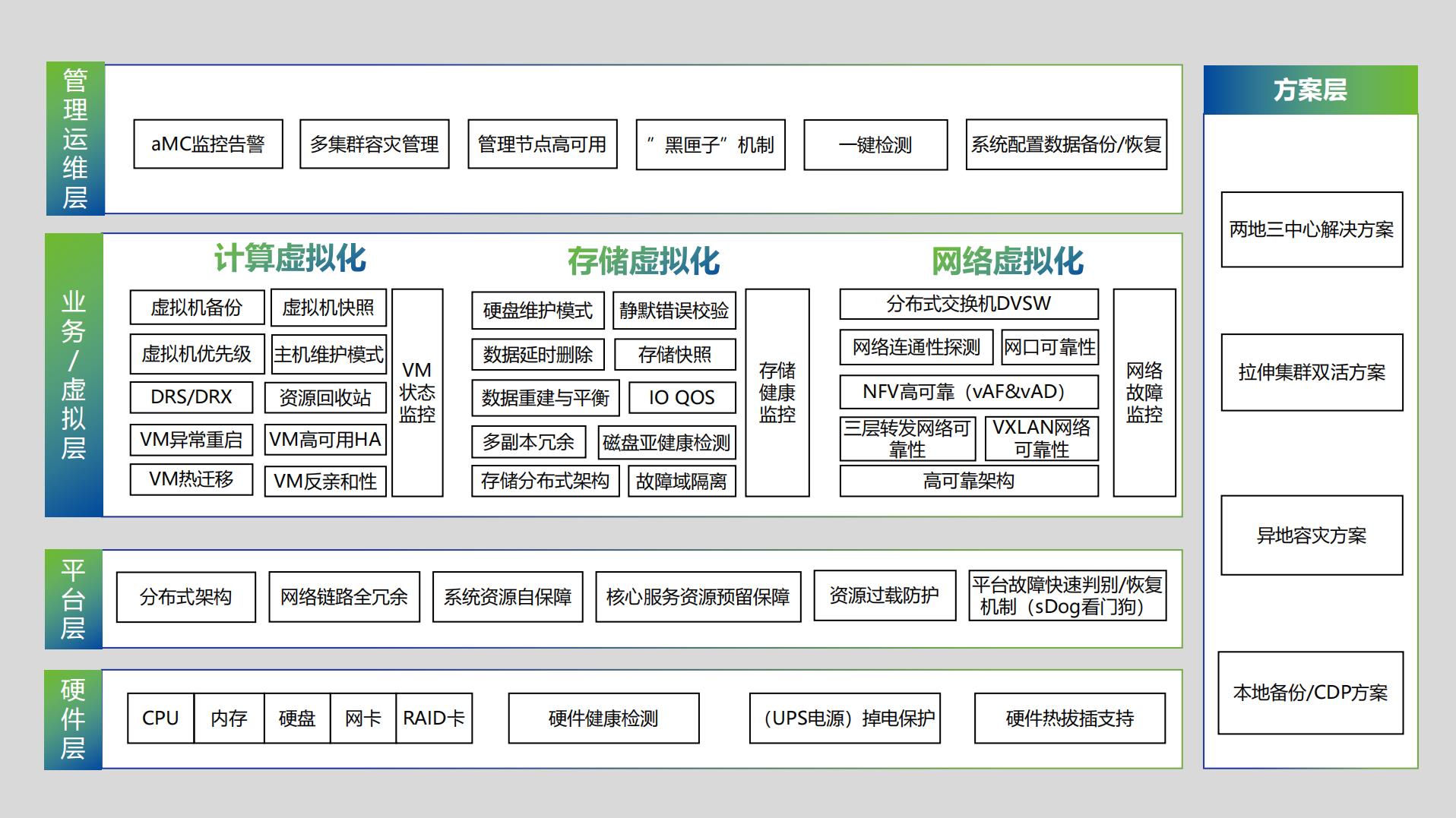This screenshot has height=818, width=1456.
Task: Click the 网络故障监控 vertical box
Action: pyautogui.click(x=1144, y=393)
